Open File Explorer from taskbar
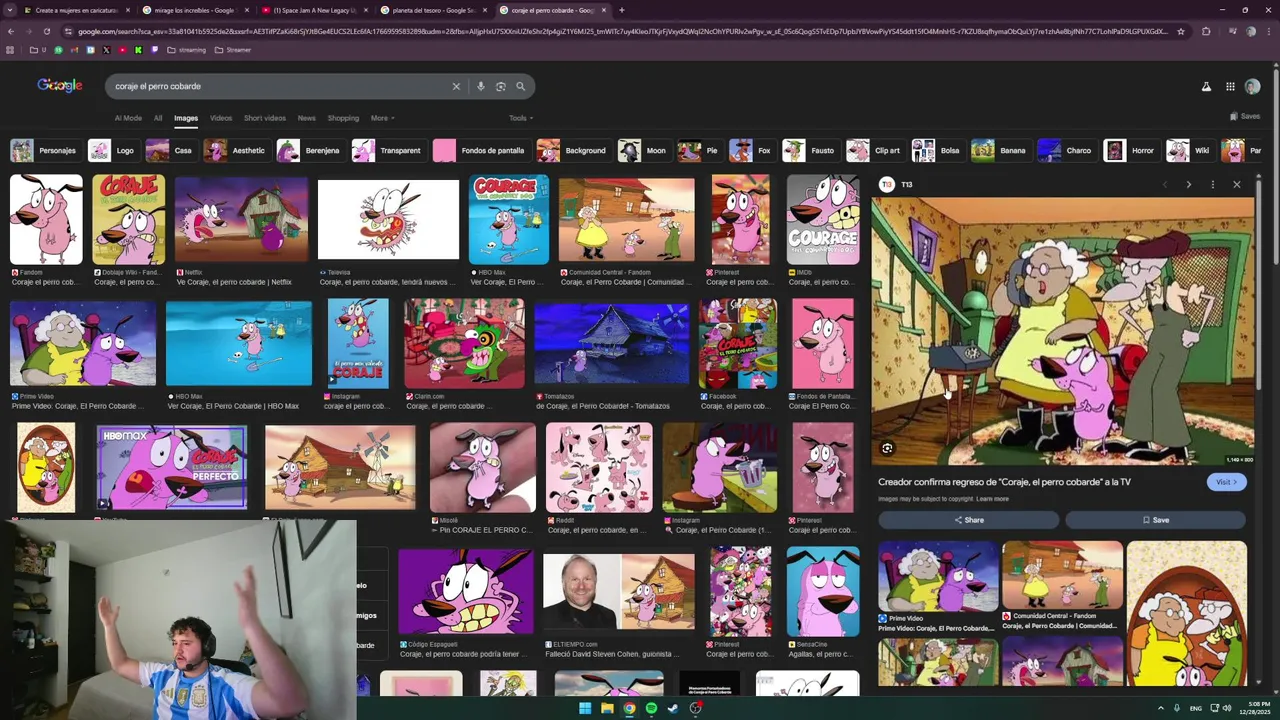This screenshot has height=720, width=1280. [607, 708]
